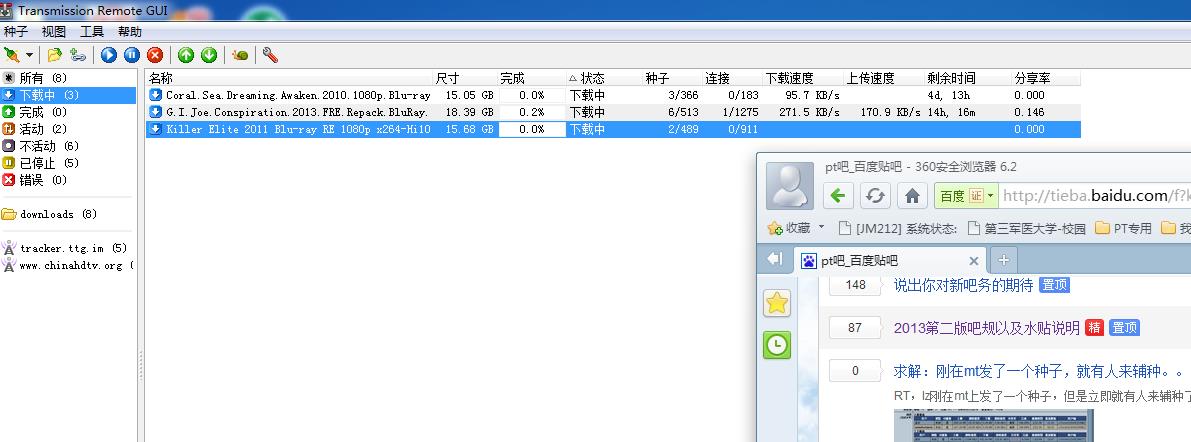The image size is (1191, 442).
Task: Click the download icon beside Killer Elite
Action: pyautogui.click(x=156, y=129)
